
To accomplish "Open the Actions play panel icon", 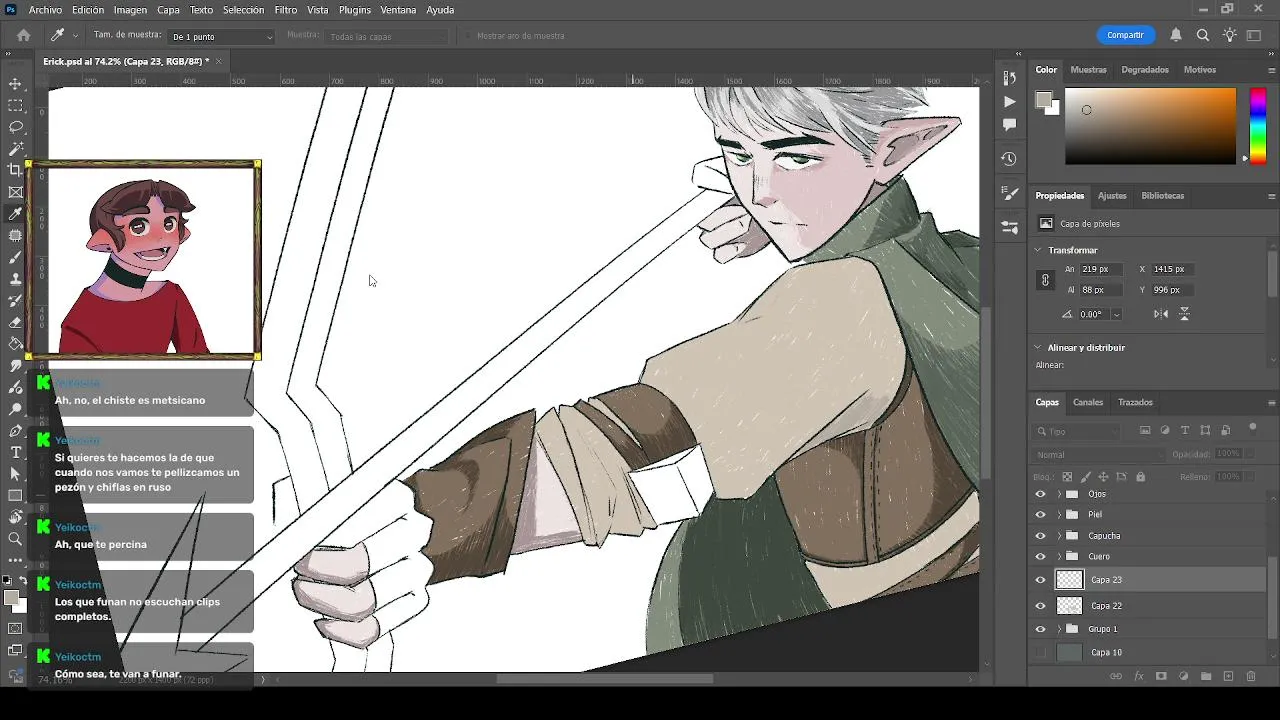I will [x=1009, y=102].
